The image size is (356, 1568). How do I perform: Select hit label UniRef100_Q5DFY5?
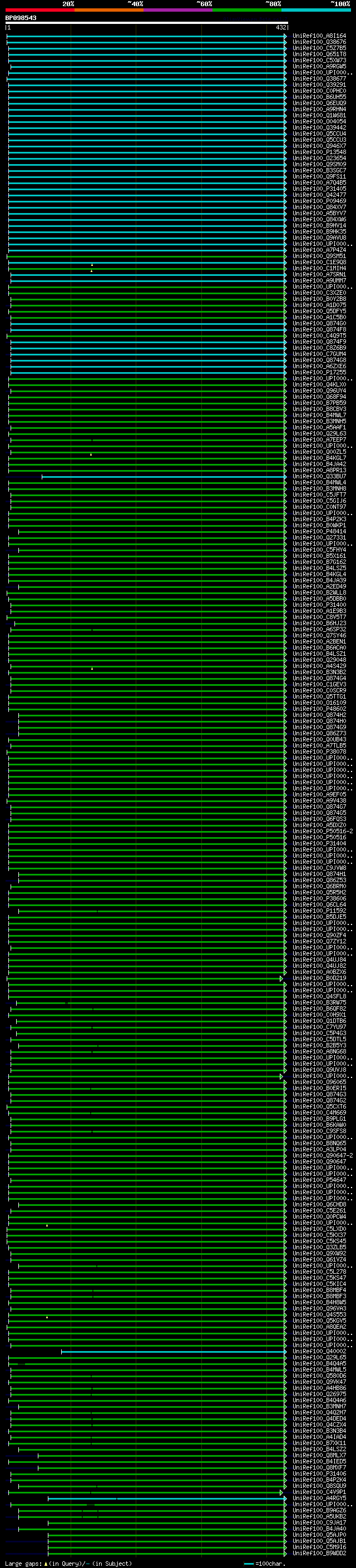319,311
